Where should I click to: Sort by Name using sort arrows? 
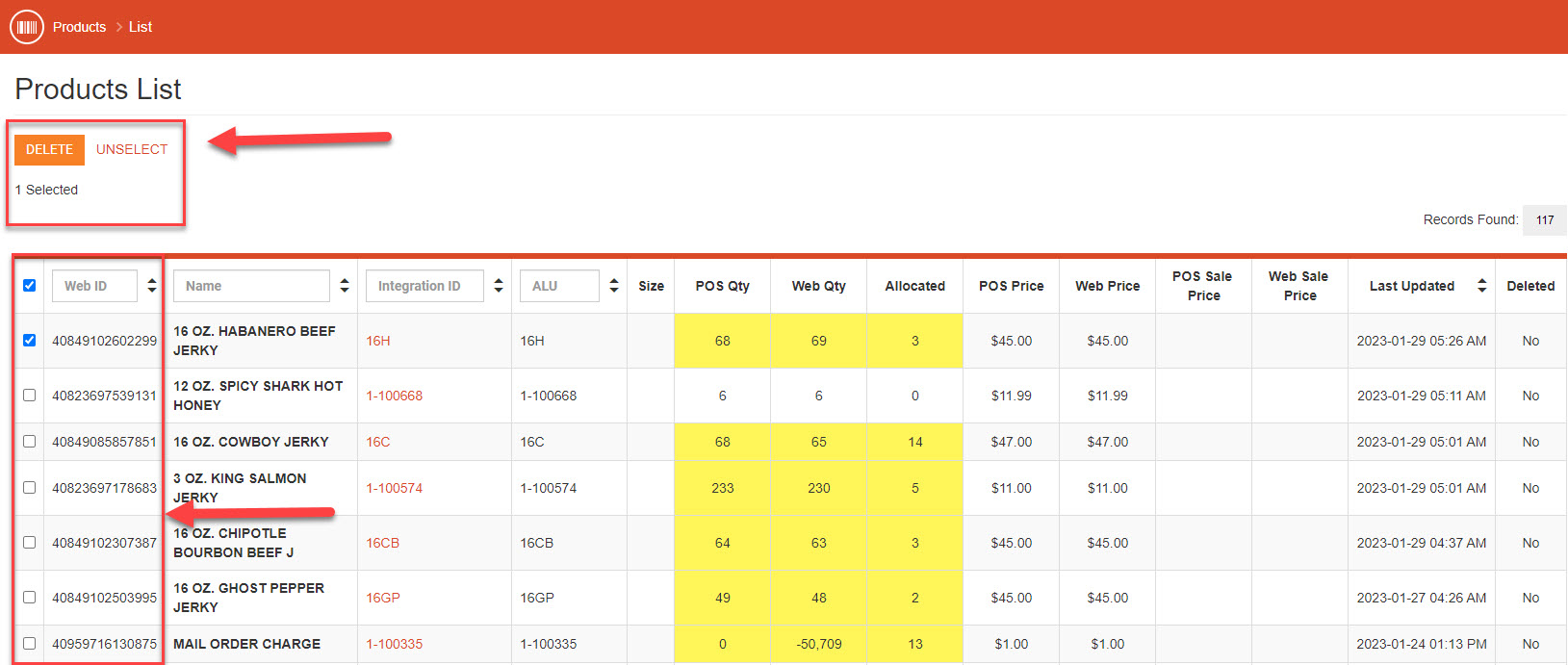pyautogui.click(x=344, y=286)
